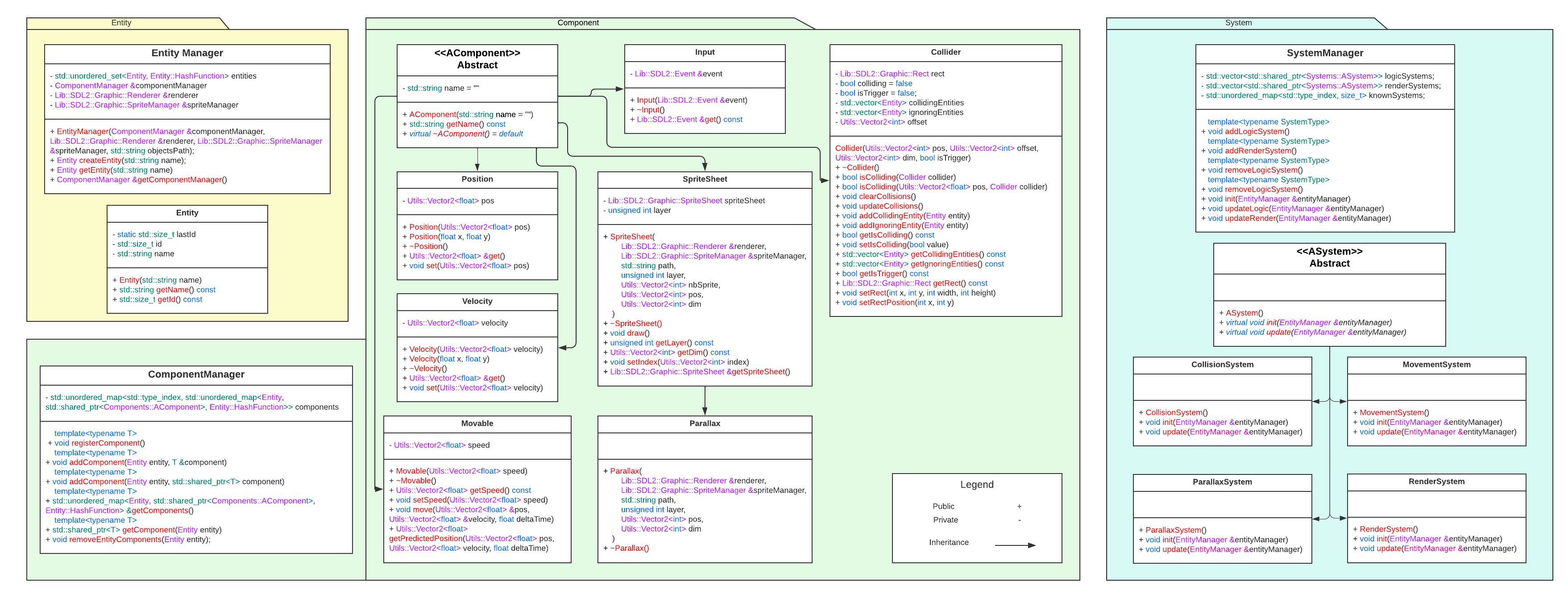
Task: Click the Position class title
Action: click(477, 179)
